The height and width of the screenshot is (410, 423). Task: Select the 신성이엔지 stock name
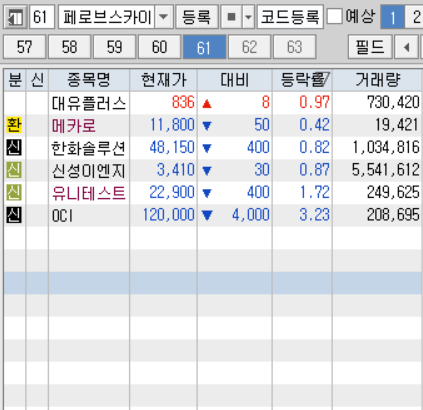[88, 171]
